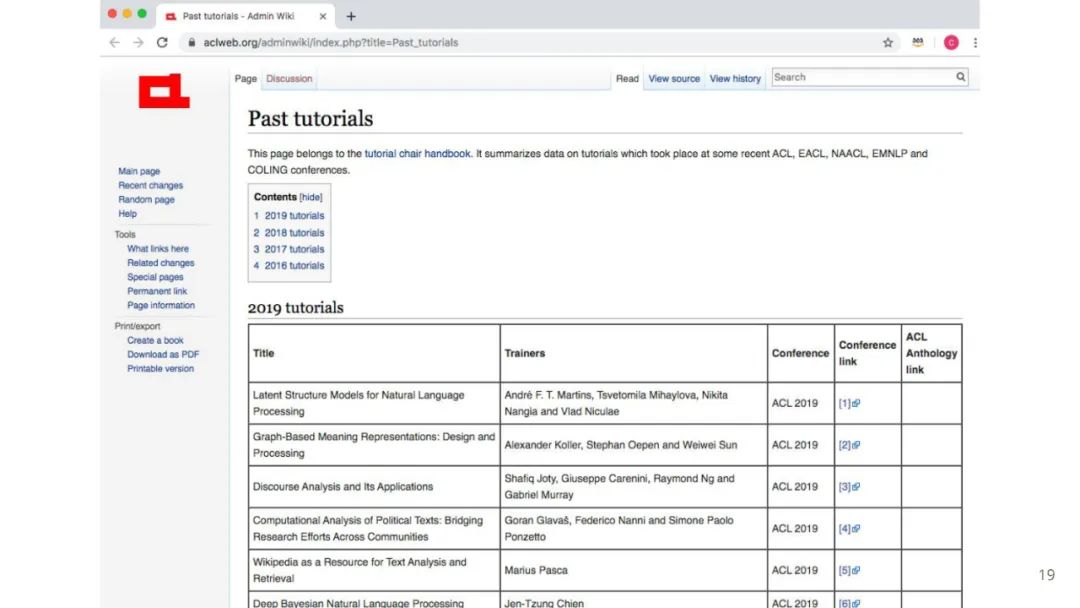Click the red ACL wiki logo

point(164,91)
